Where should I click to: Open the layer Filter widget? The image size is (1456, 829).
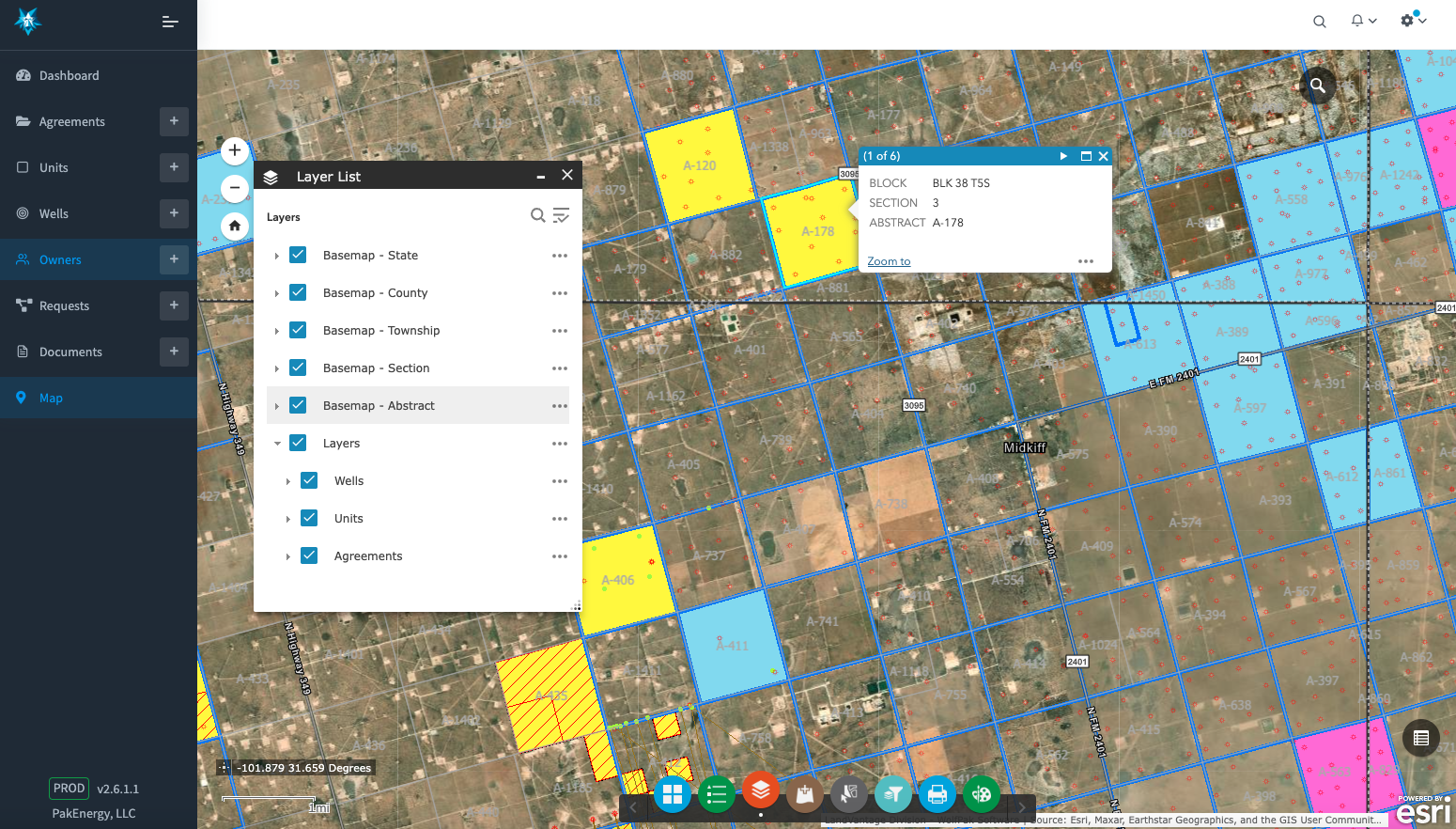892,794
